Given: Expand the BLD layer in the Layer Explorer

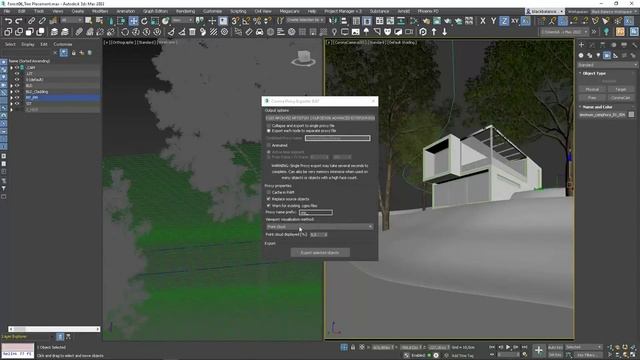Looking at the screenshot, I should tap(11, 86).
